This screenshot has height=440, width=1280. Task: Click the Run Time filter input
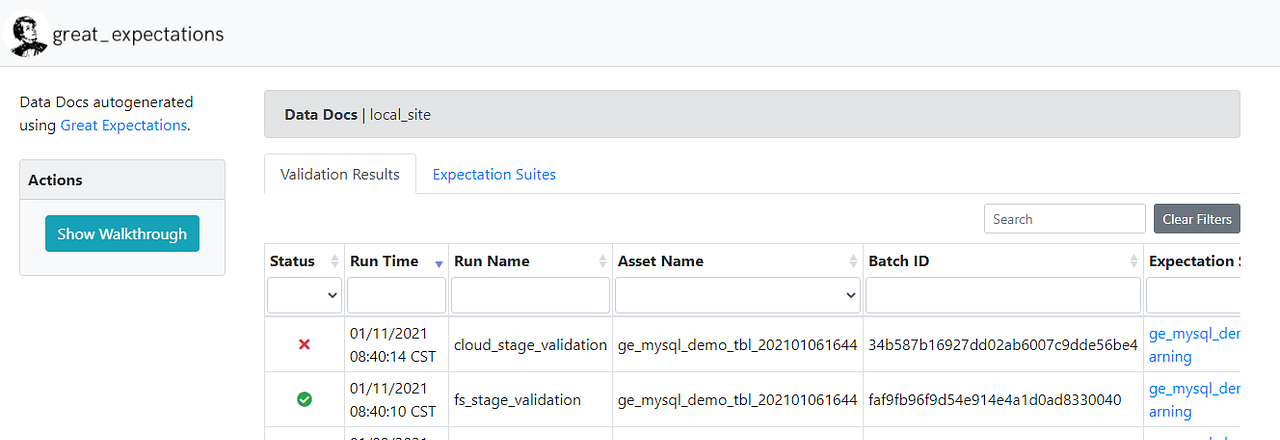(x=397, y=295)
